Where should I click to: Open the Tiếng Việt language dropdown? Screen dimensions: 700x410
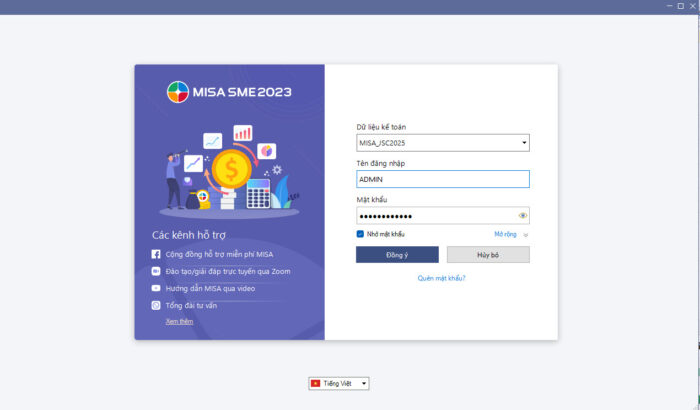click(340, 383)
